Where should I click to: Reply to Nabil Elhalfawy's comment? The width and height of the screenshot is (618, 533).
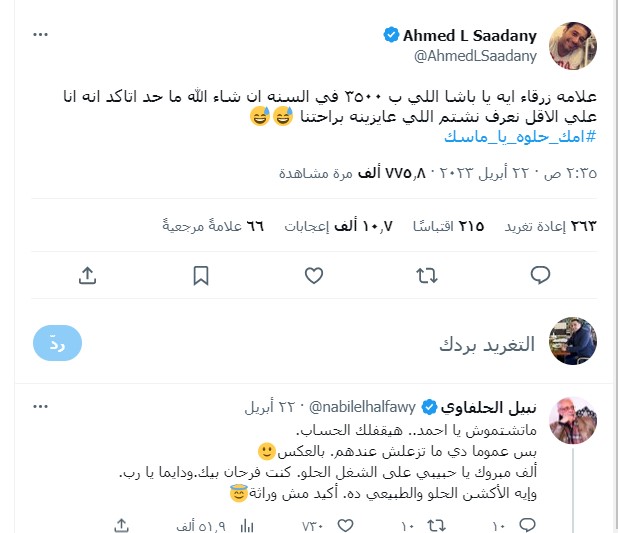527,526
